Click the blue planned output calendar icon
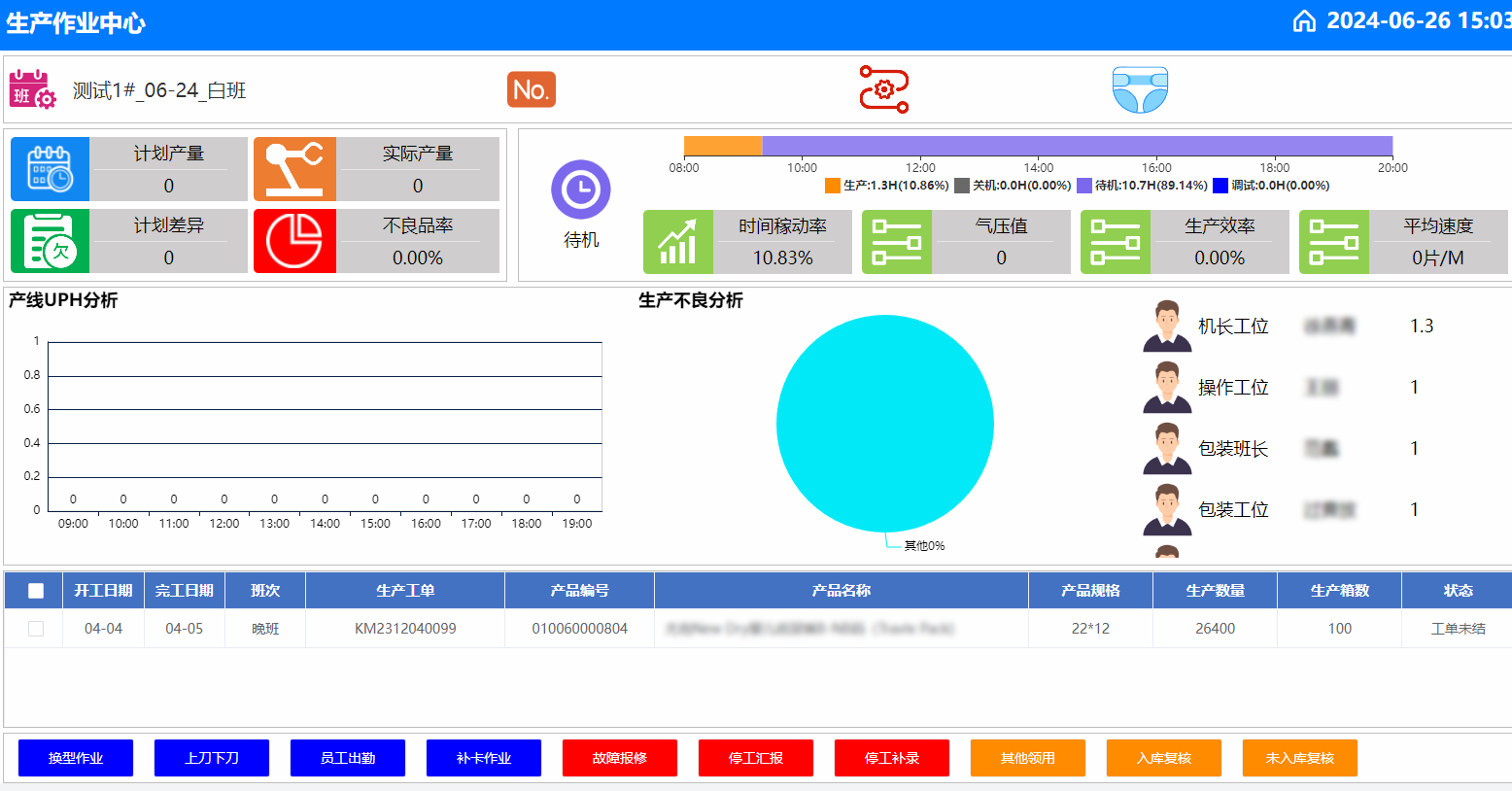The width and height of the screenshot is (1512, 791). pyautogui.click(x=50, y=169)
